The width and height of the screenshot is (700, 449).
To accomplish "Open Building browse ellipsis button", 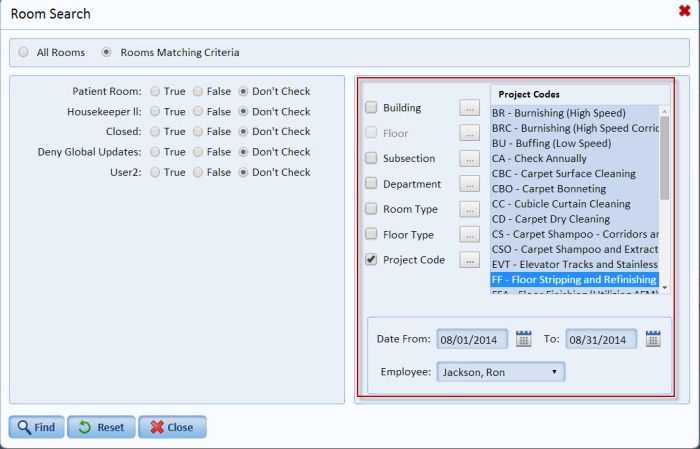I will point(470,108).
